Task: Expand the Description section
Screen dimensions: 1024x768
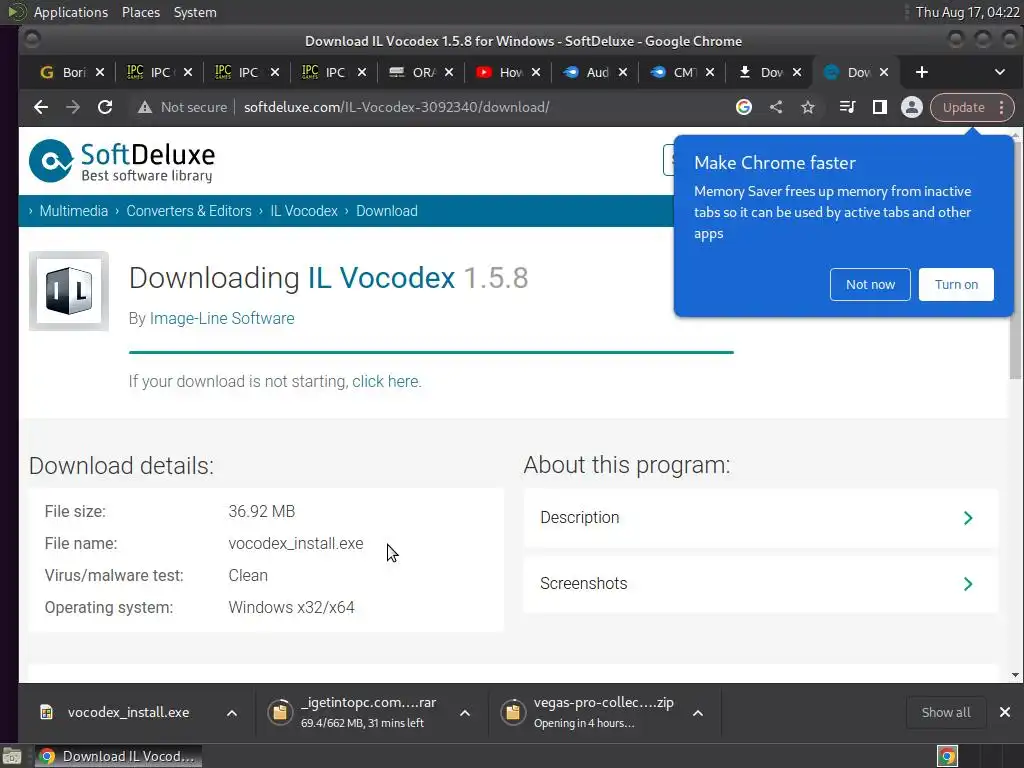Action: click(x=761, y=518)
